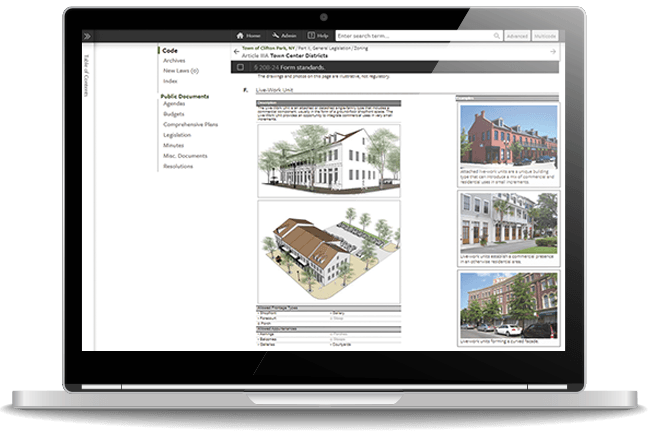Open Resolutions under Public Documents

[x=178, y=166]
